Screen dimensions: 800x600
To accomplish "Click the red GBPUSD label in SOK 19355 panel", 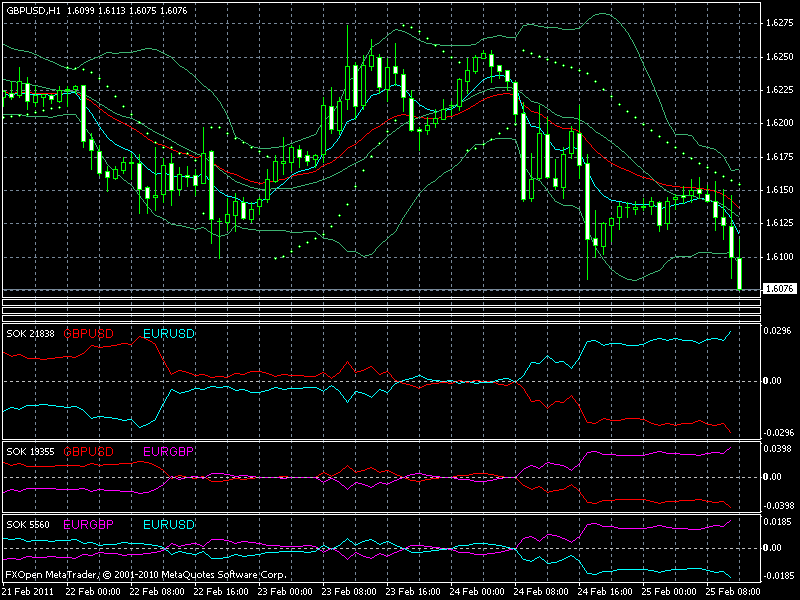I will coord(88,452).
